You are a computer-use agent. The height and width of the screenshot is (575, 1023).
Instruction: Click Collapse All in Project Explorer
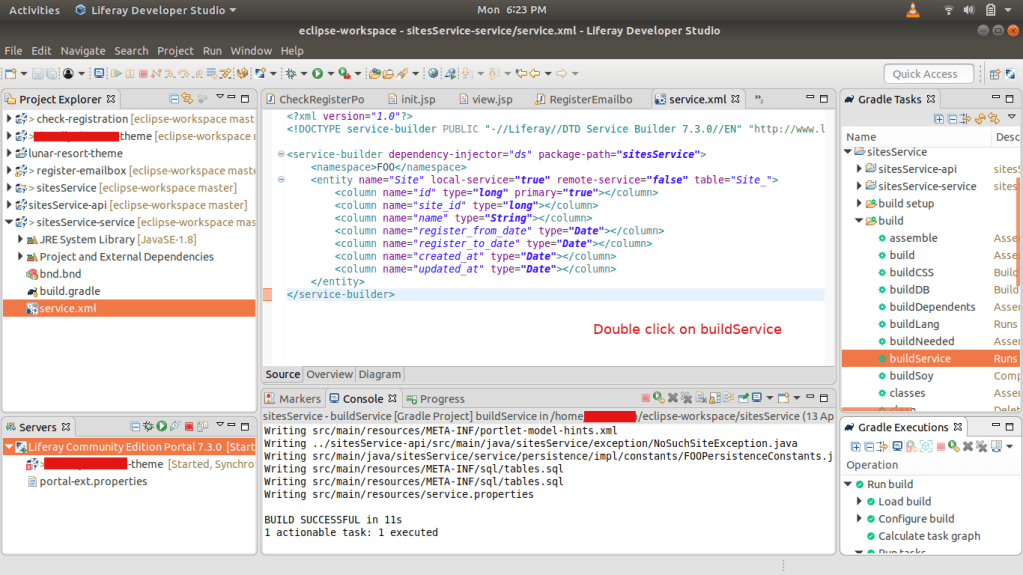point(174,99)
